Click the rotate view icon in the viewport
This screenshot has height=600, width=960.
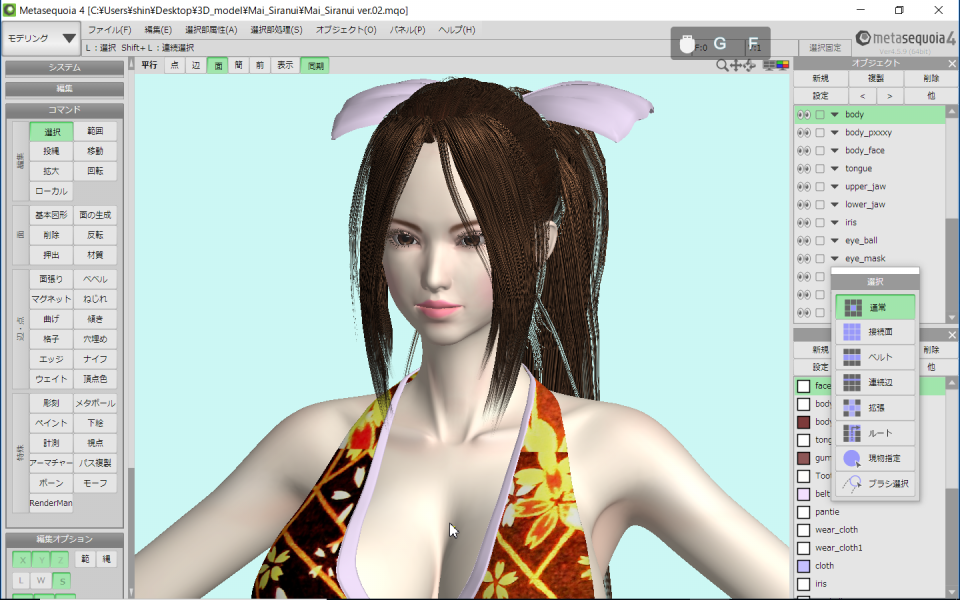click(x=749, y=65)
